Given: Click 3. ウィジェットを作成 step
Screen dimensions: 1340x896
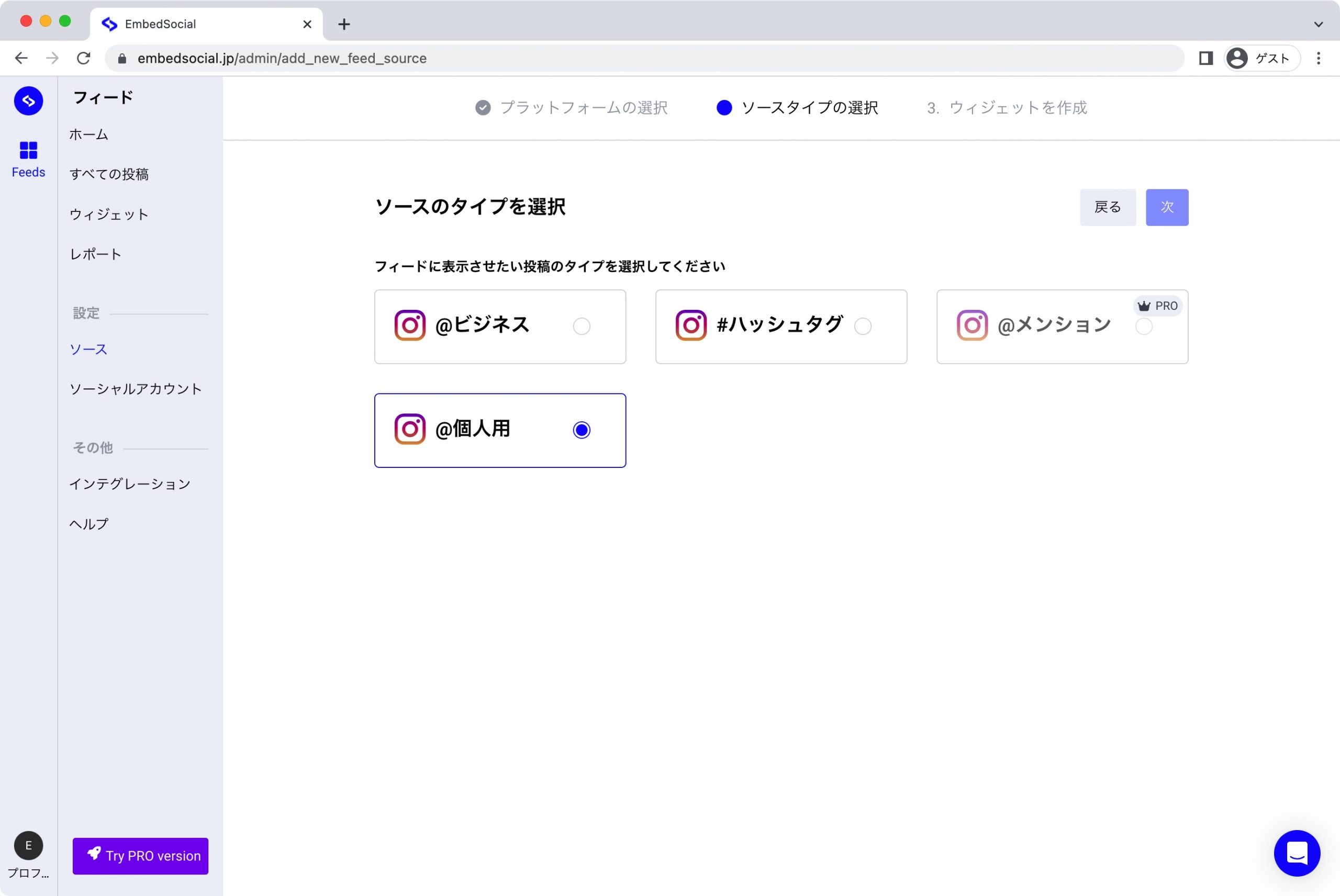Looking at the screenshot, I should tap(1007, 107).
